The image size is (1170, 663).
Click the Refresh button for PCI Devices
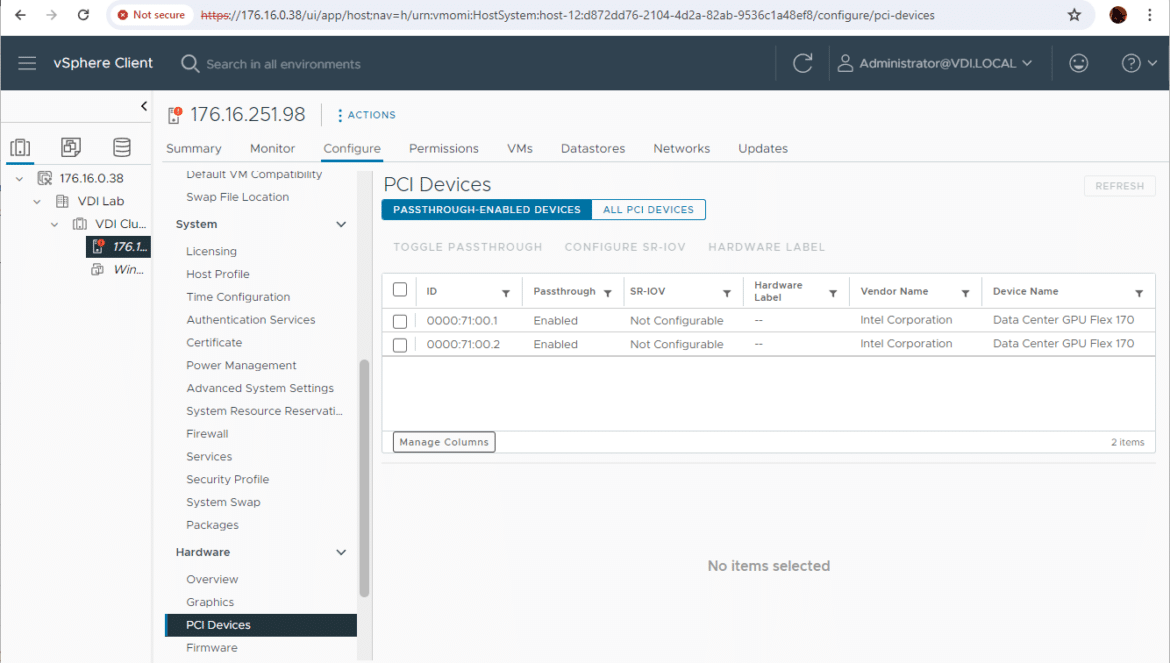pos(1119,186)
